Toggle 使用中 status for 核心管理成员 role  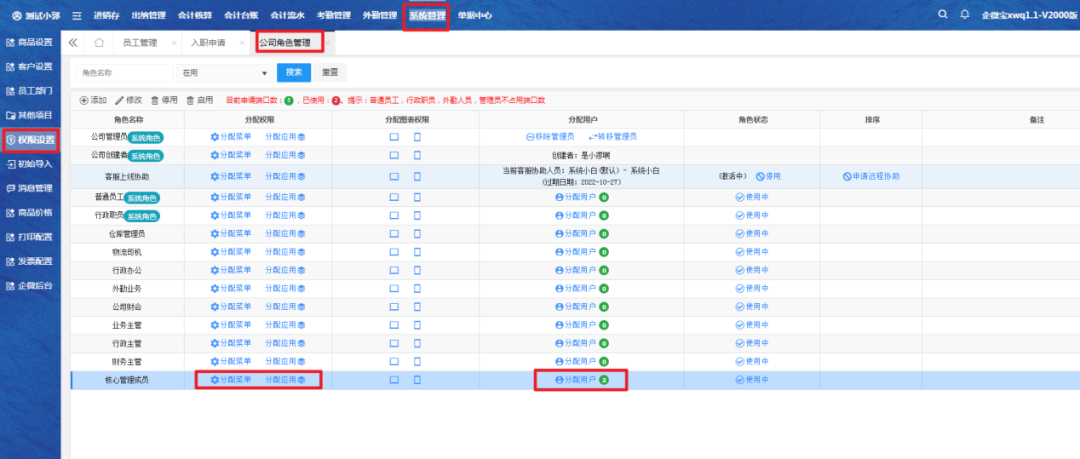pos(751,380)
